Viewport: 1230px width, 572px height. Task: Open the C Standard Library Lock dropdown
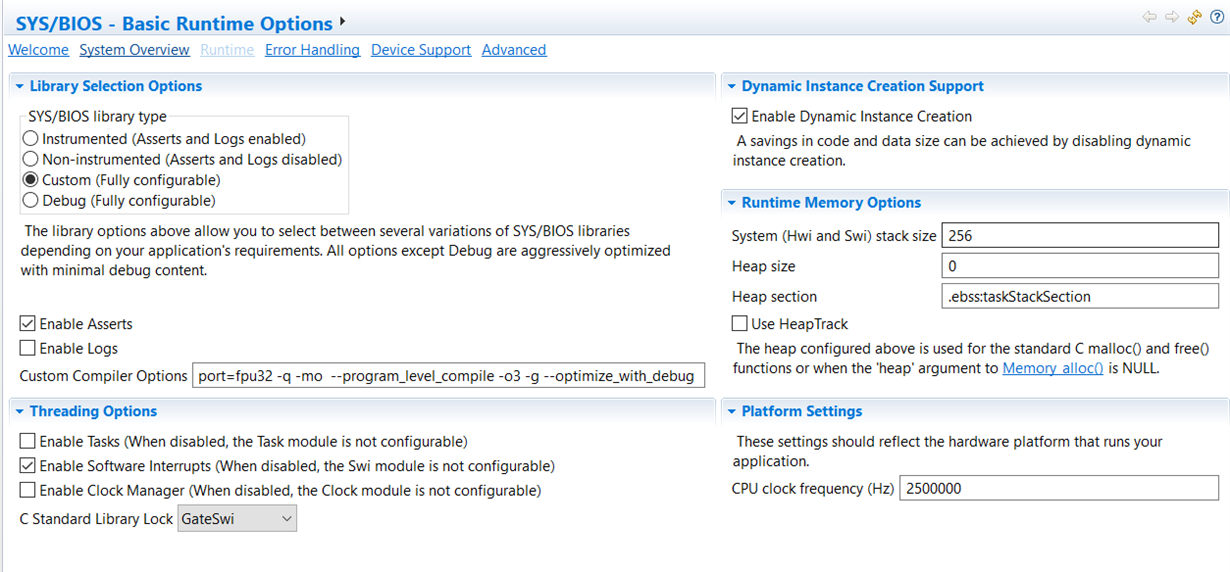(x=237, y=519)
